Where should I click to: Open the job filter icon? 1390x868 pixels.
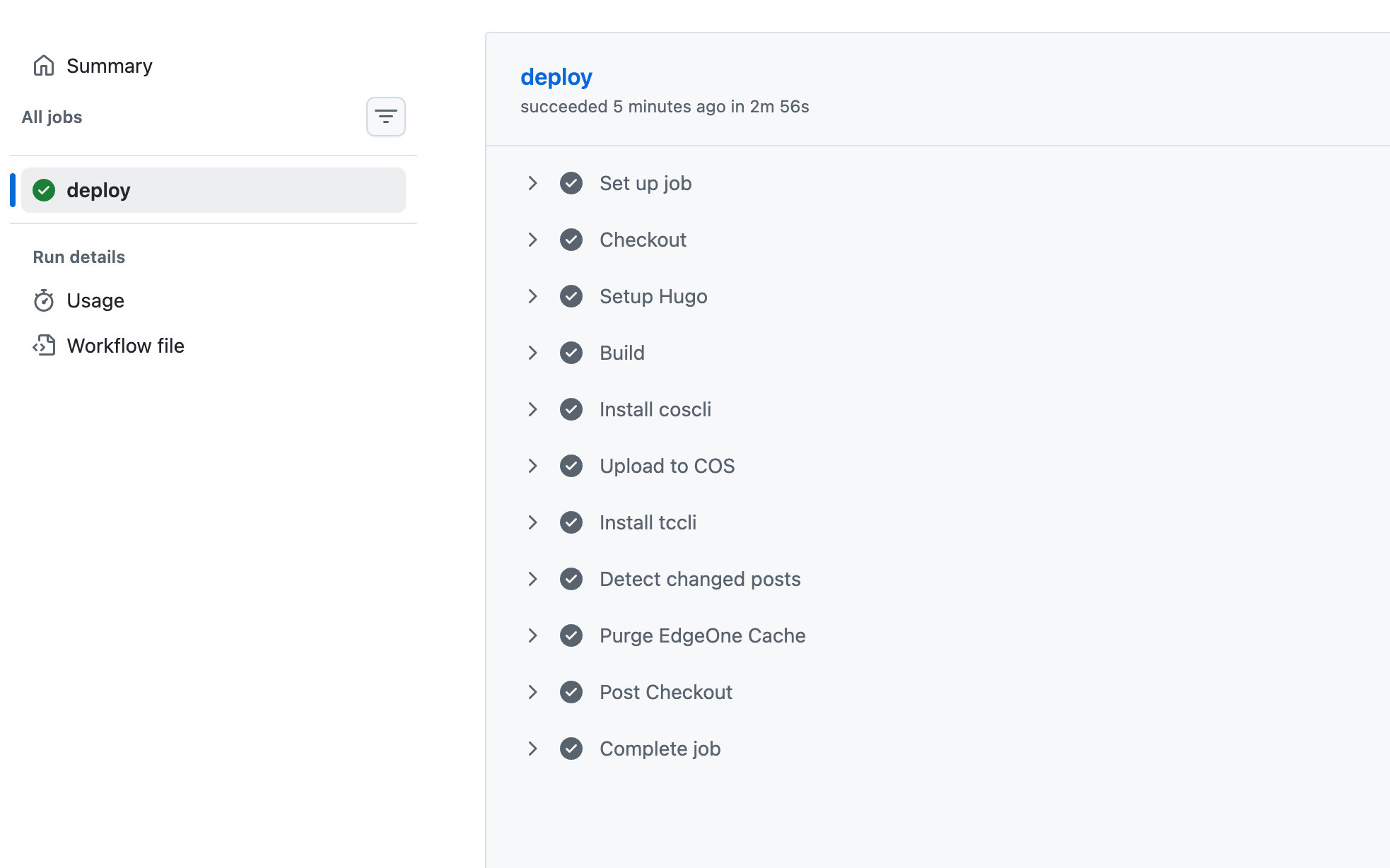click(x=385, y=117)
